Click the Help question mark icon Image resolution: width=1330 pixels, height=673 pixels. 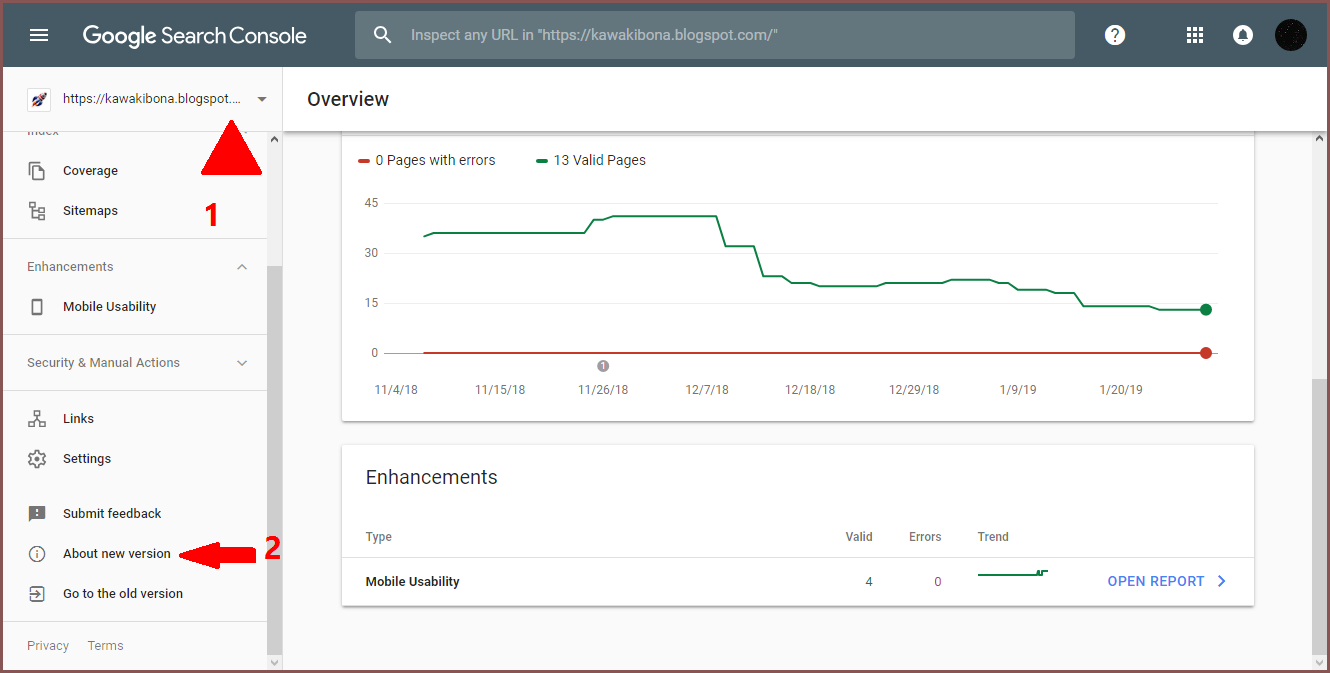coord(1115,35)
